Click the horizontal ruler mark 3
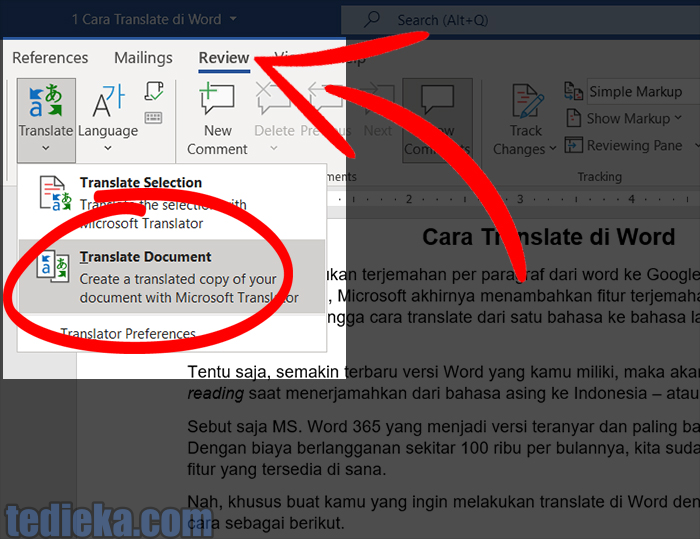The width and height of the screenshot is (700, 539). [520, 199]
